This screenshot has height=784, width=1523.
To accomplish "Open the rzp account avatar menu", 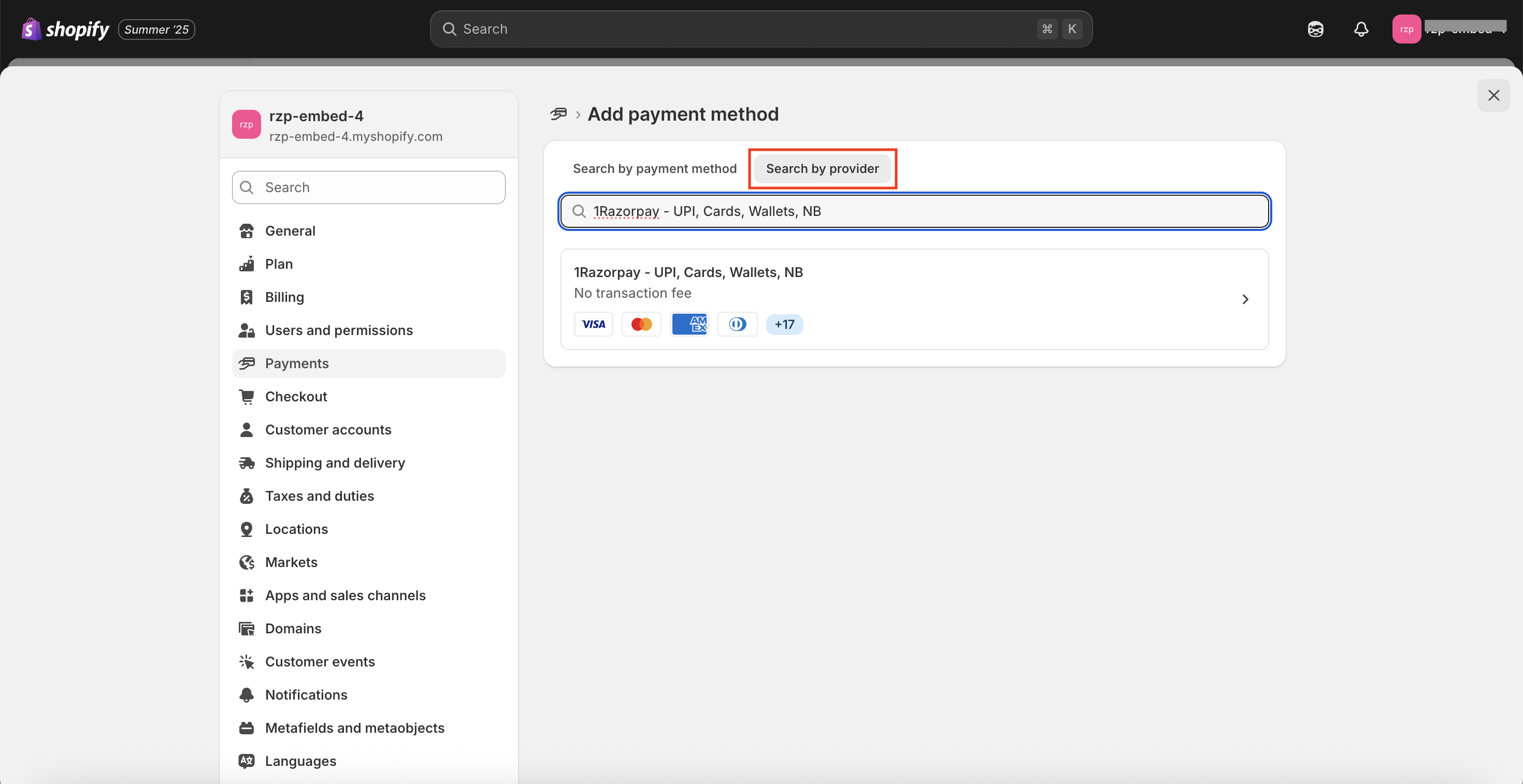I will 1406,29.
